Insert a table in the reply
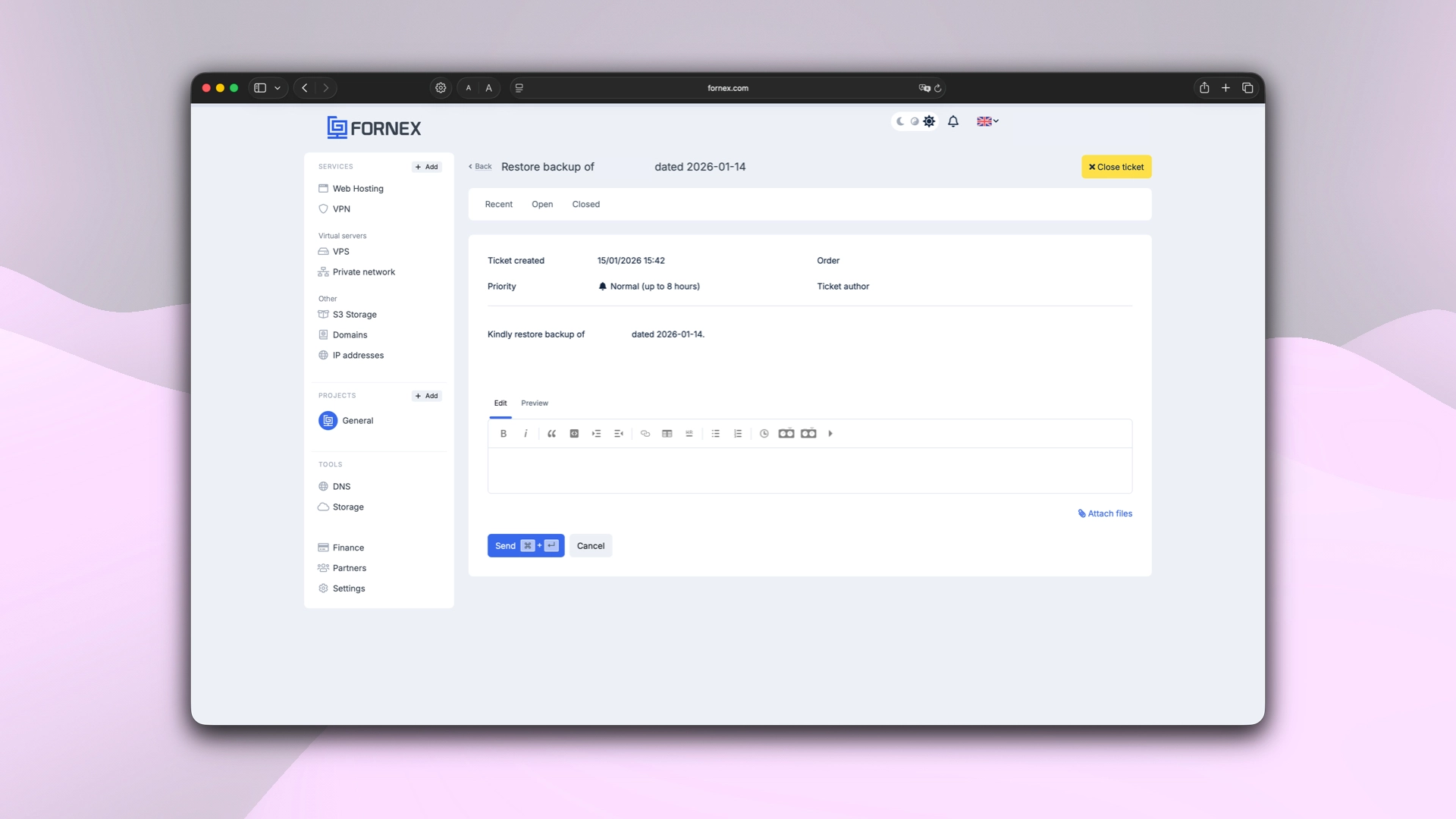Screen dimensions: 1456x819 667,434
